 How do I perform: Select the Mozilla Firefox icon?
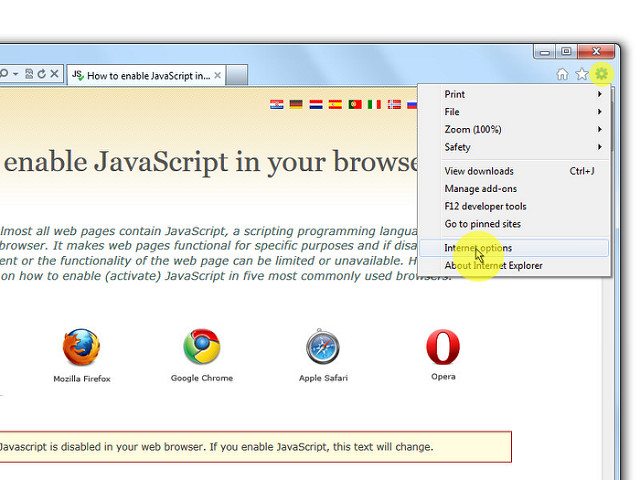coord(82,348)
